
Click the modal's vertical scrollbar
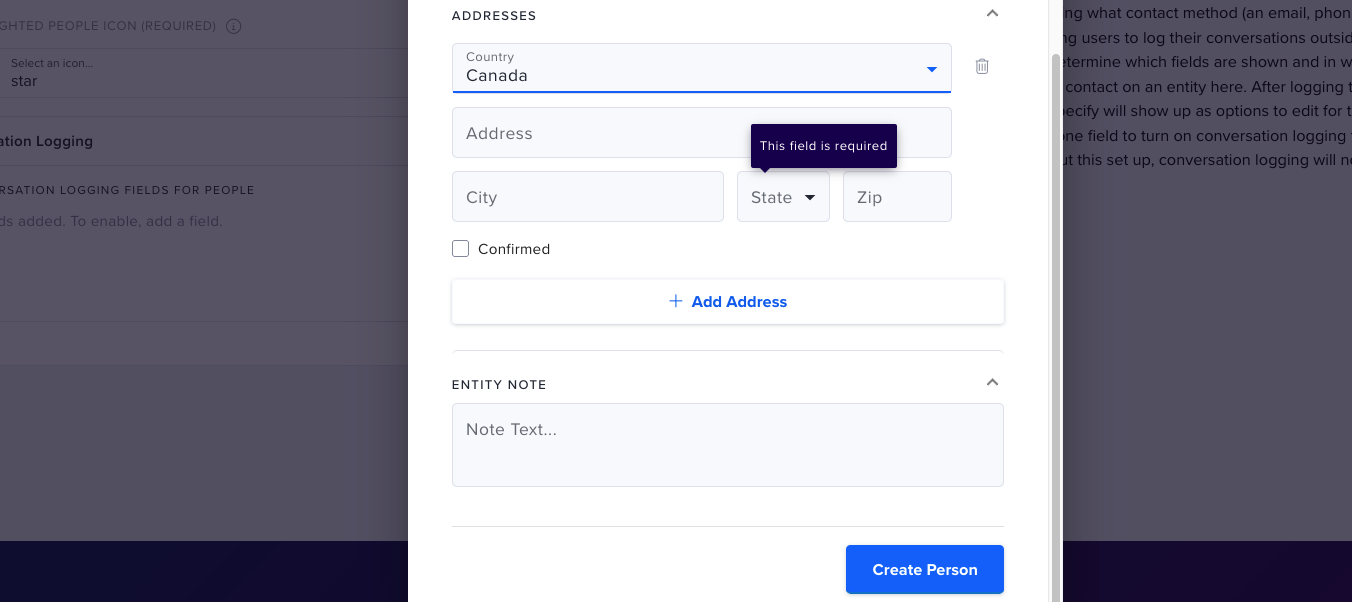[1056, 300]
